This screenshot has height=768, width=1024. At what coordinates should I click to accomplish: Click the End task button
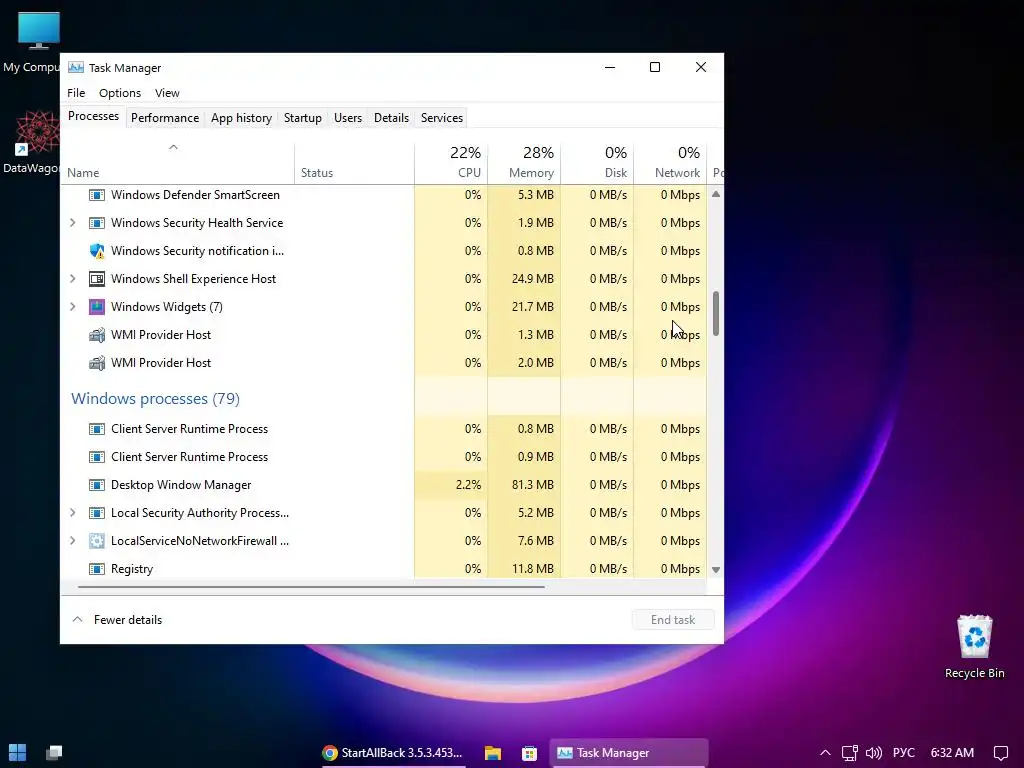click(673, 619)
